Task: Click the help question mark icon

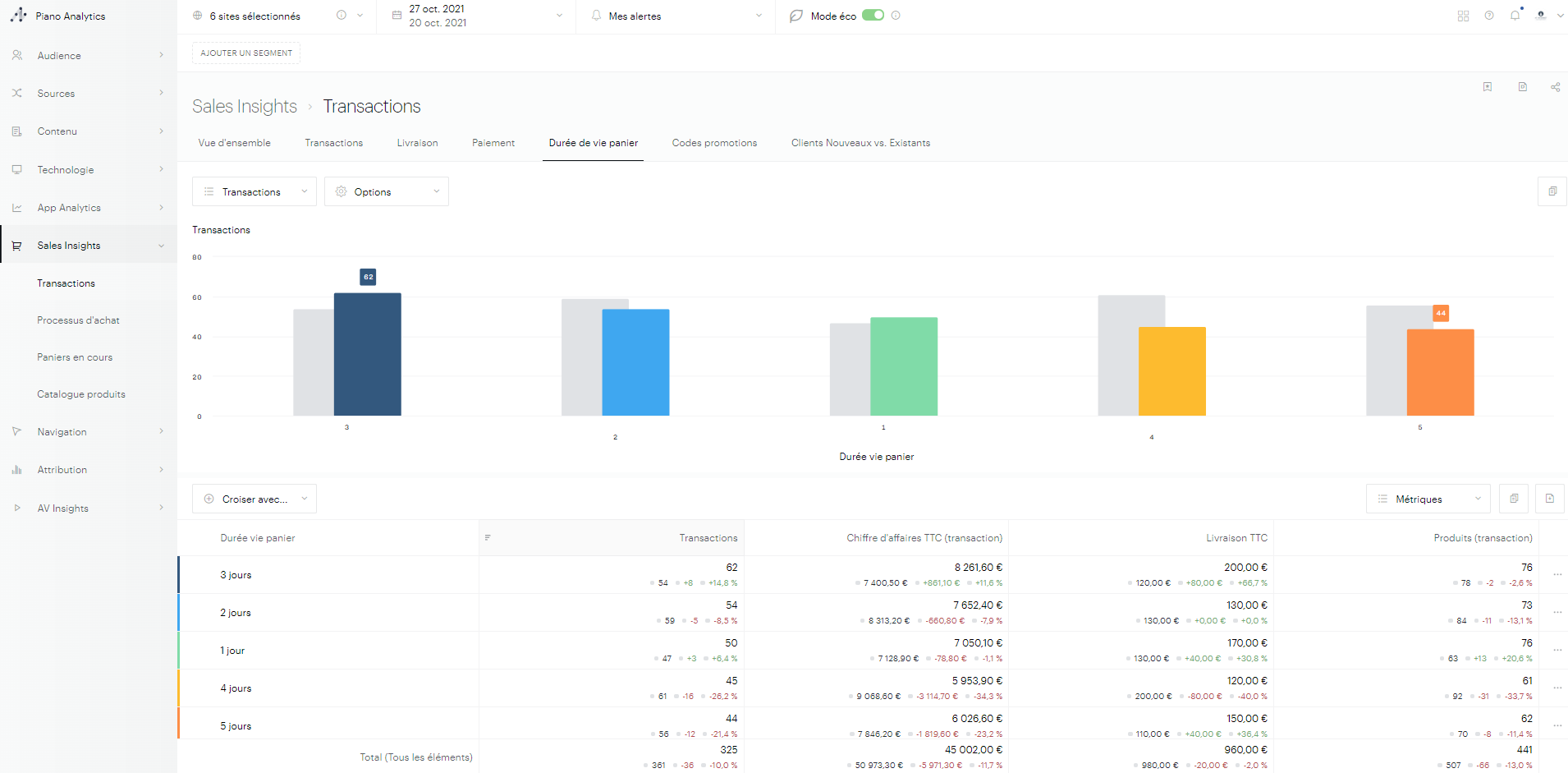Action: point(1489,16)
